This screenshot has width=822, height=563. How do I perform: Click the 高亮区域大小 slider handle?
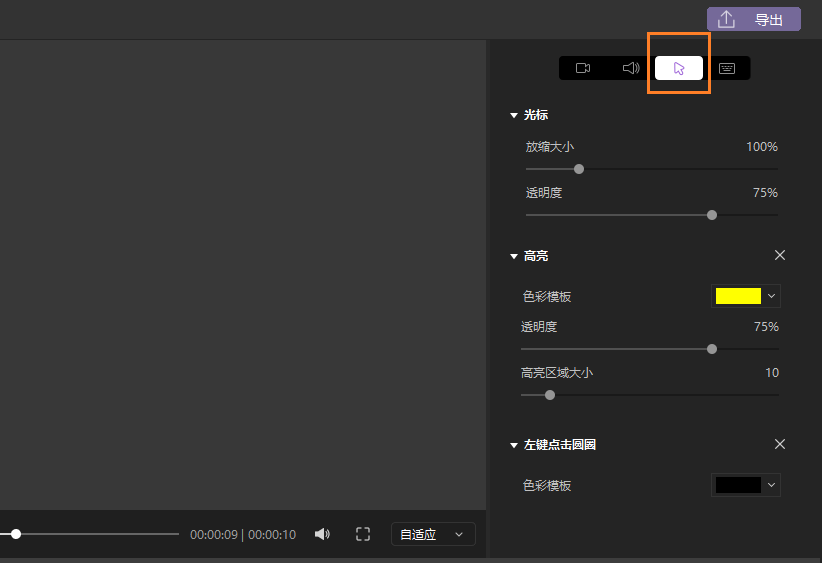pyautogui.click(x=550, y=395)
